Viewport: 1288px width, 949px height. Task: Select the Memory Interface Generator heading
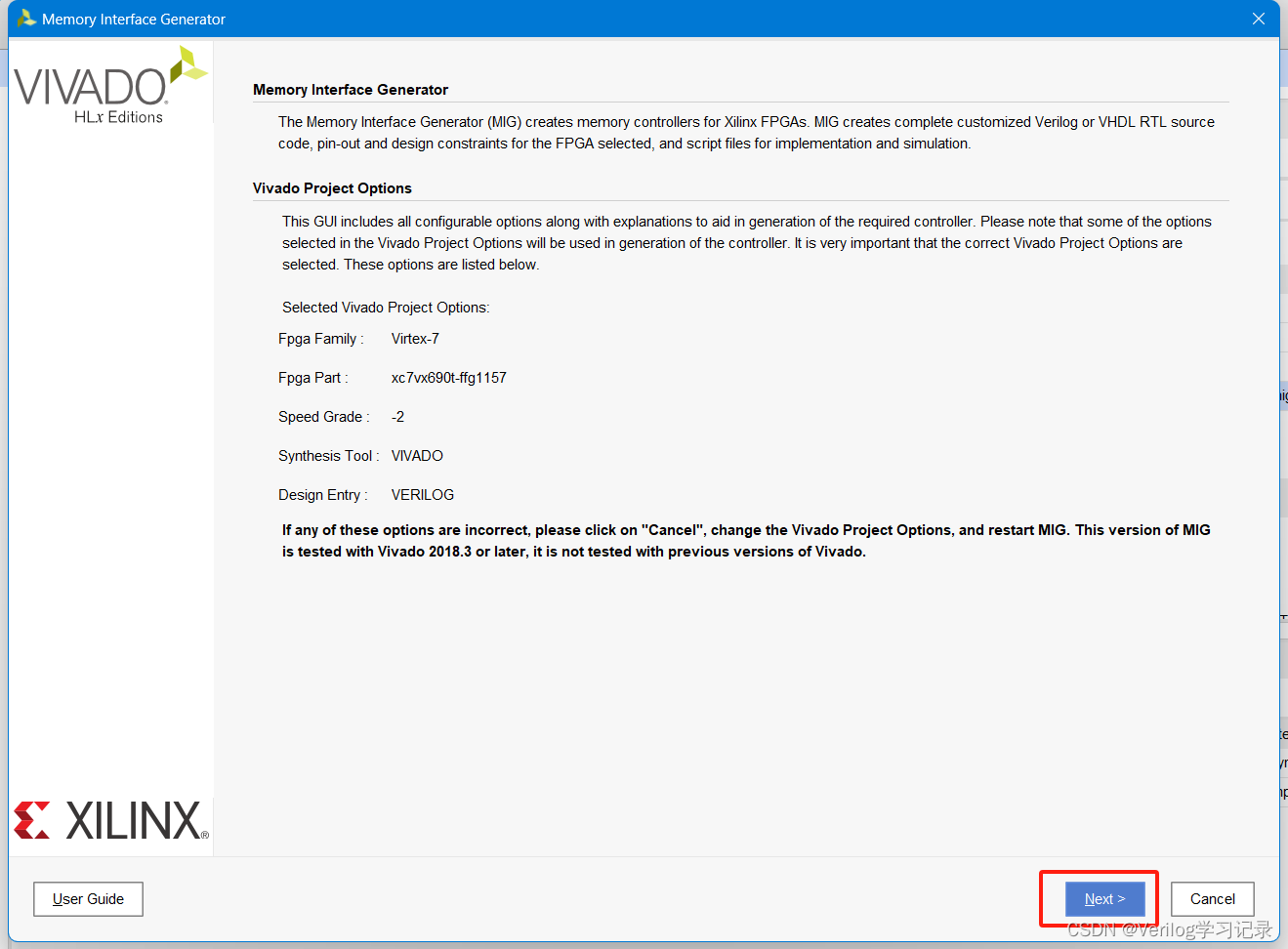tap(351, 90)
